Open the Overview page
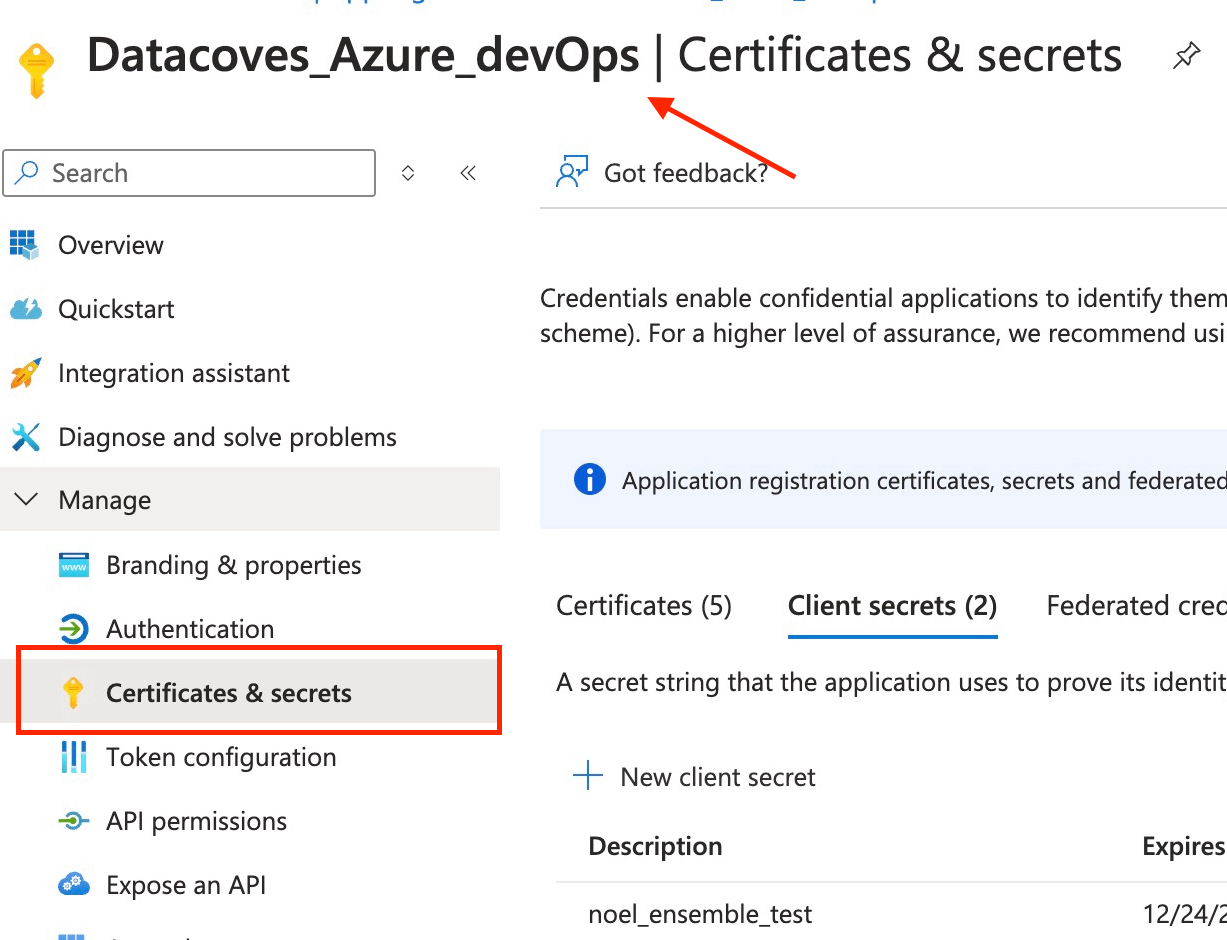This screenshot has width=1227, height=940. pos(110,245)
